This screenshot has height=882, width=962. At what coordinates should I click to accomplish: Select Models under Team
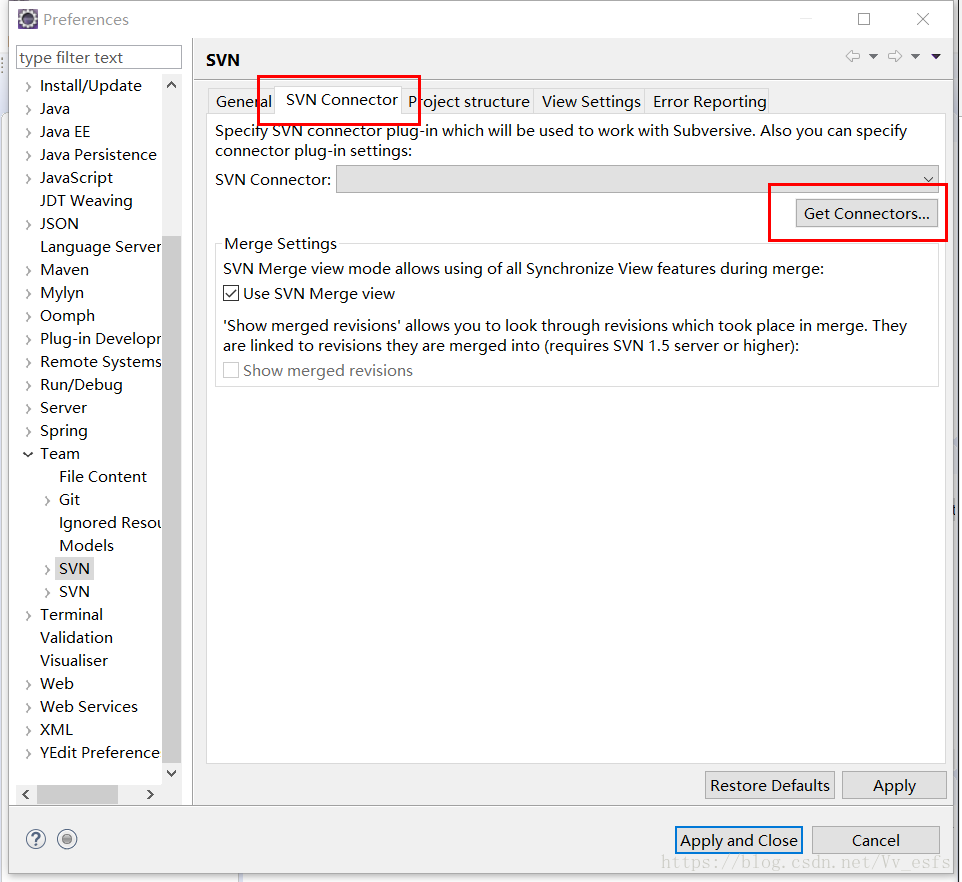point(87,545)
